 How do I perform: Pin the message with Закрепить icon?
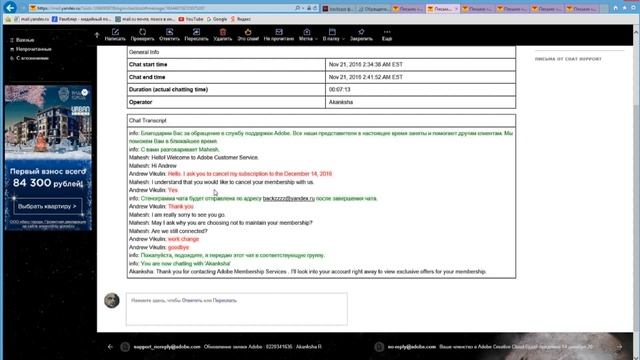pyautogui.click(x=361, y=35)
